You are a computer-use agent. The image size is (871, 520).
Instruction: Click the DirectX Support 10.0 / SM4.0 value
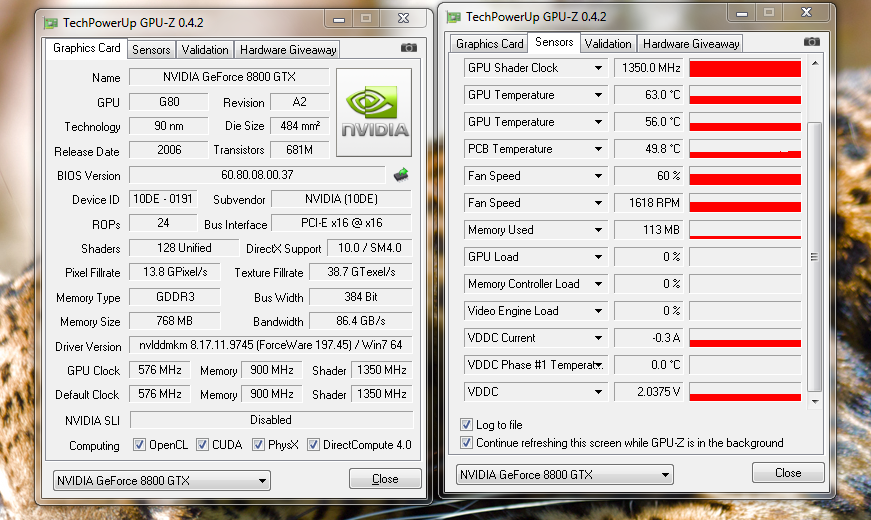point(370,248)
